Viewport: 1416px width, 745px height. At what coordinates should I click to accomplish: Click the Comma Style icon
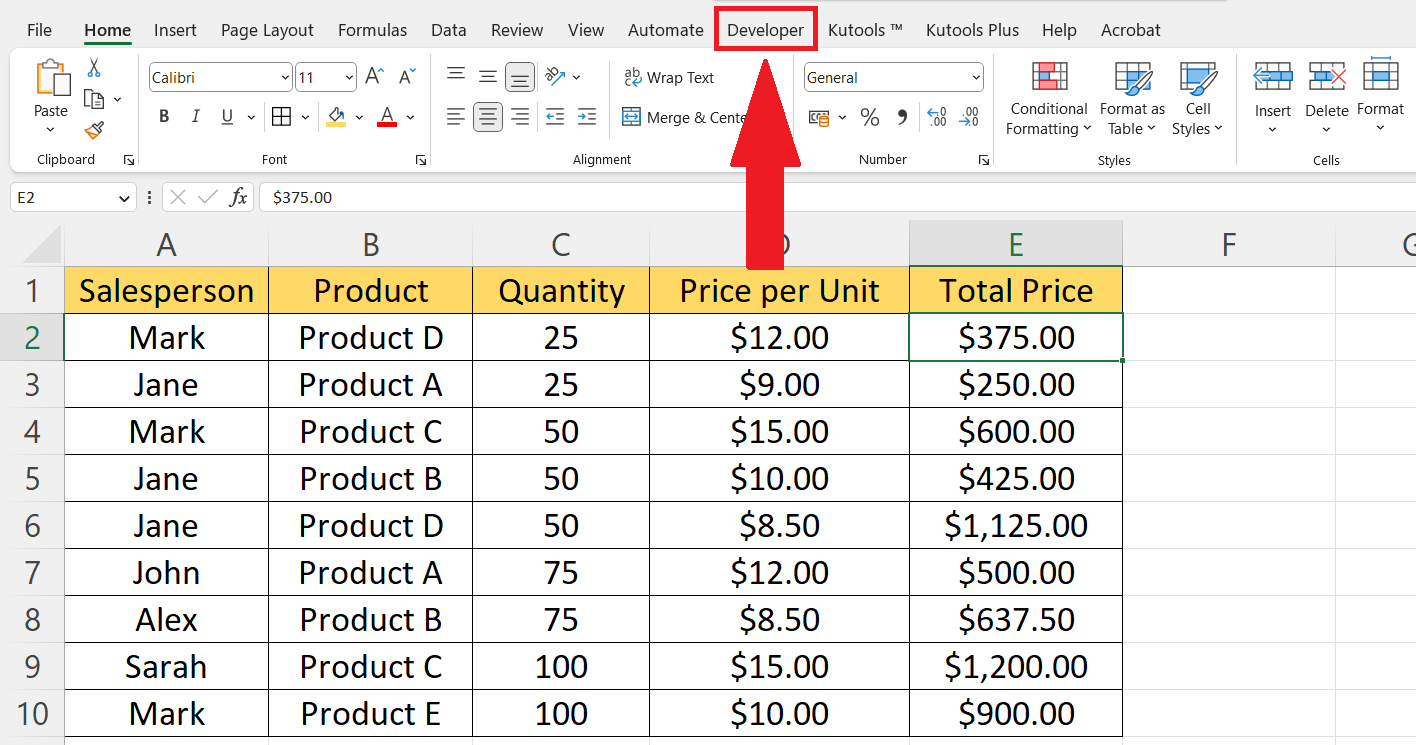click(901, 117)
